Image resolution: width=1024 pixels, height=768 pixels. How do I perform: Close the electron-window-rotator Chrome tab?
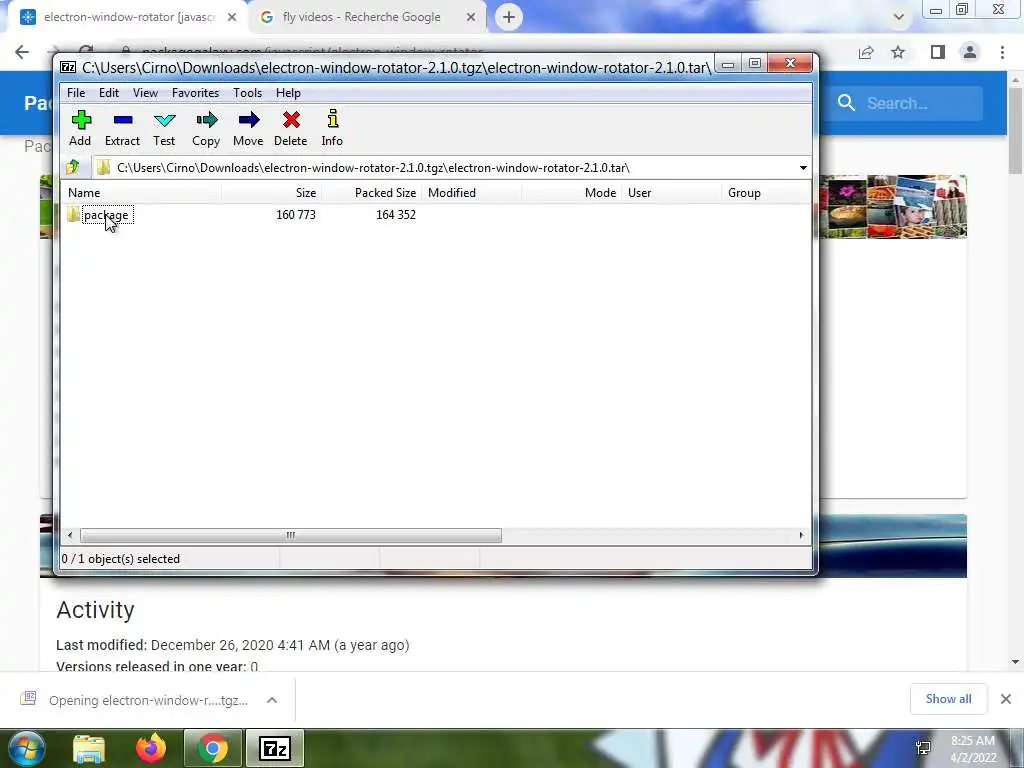point(232,18)
